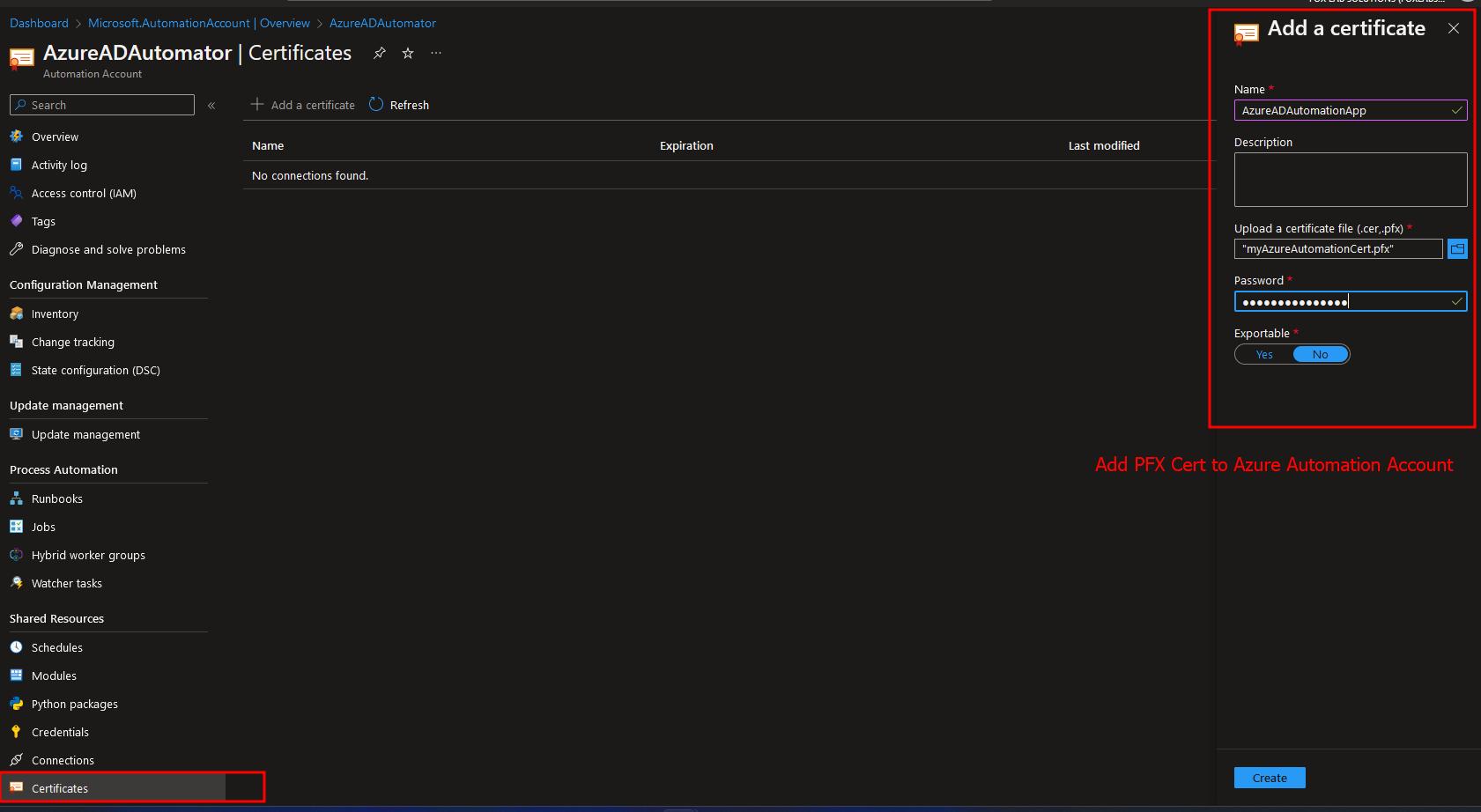Image resolution: width=1481 pixels, height=812 pixels.
Task: Collapse the left navigation menu
Action: pyautogui.click(x=211, y=106)
